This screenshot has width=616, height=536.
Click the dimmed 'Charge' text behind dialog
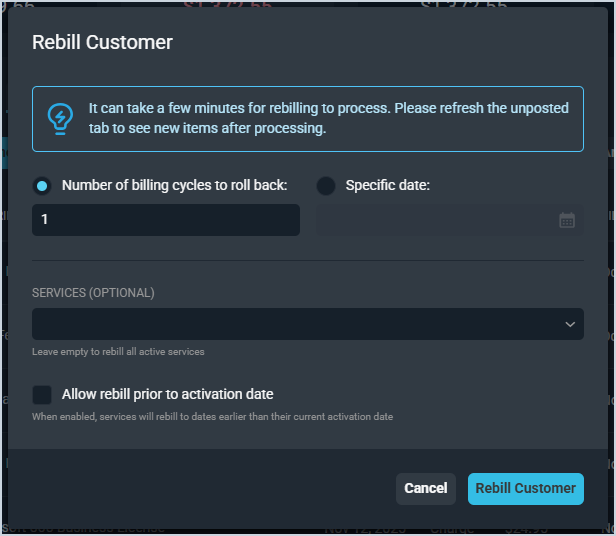[x=452, y=528]
